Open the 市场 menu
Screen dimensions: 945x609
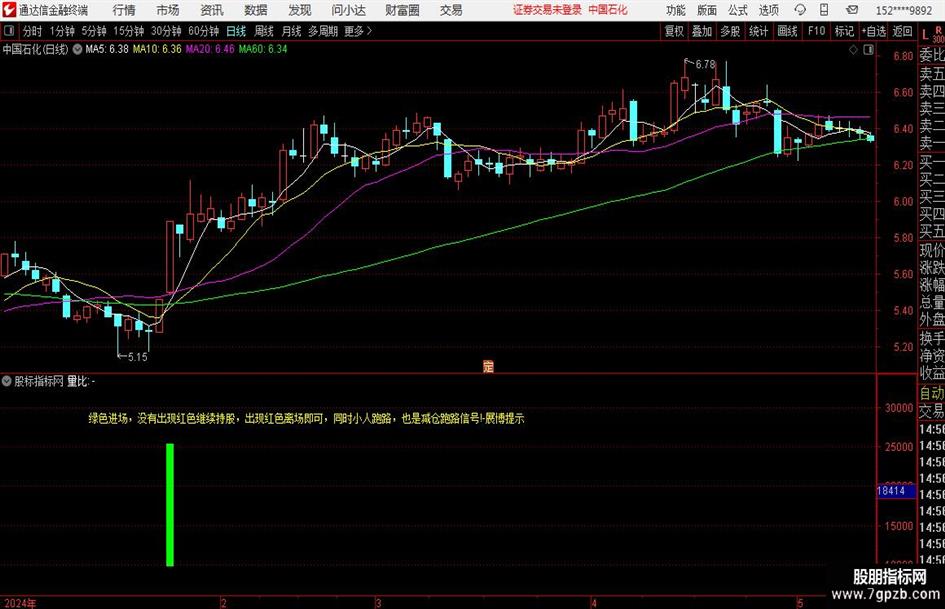tap(168, 10)
